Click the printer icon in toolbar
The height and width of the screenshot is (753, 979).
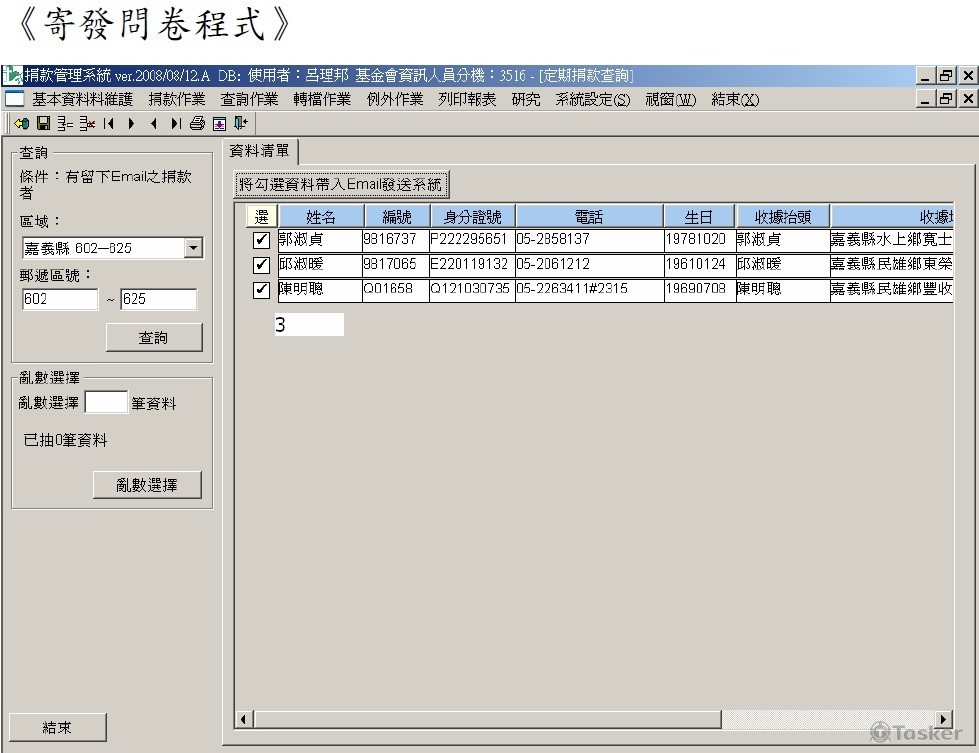point(197,124)
